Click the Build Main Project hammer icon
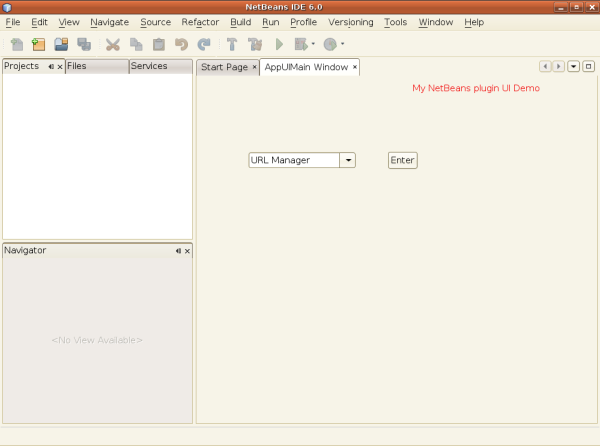The width and height of the screenshot is (600, 446). click(x=232, y=44)
